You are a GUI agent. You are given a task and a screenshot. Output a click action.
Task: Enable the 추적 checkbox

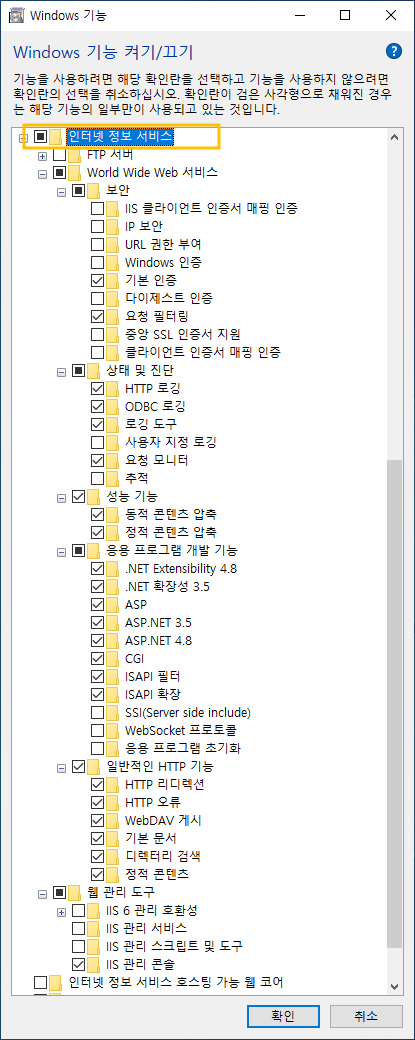[x=97, y=478]
